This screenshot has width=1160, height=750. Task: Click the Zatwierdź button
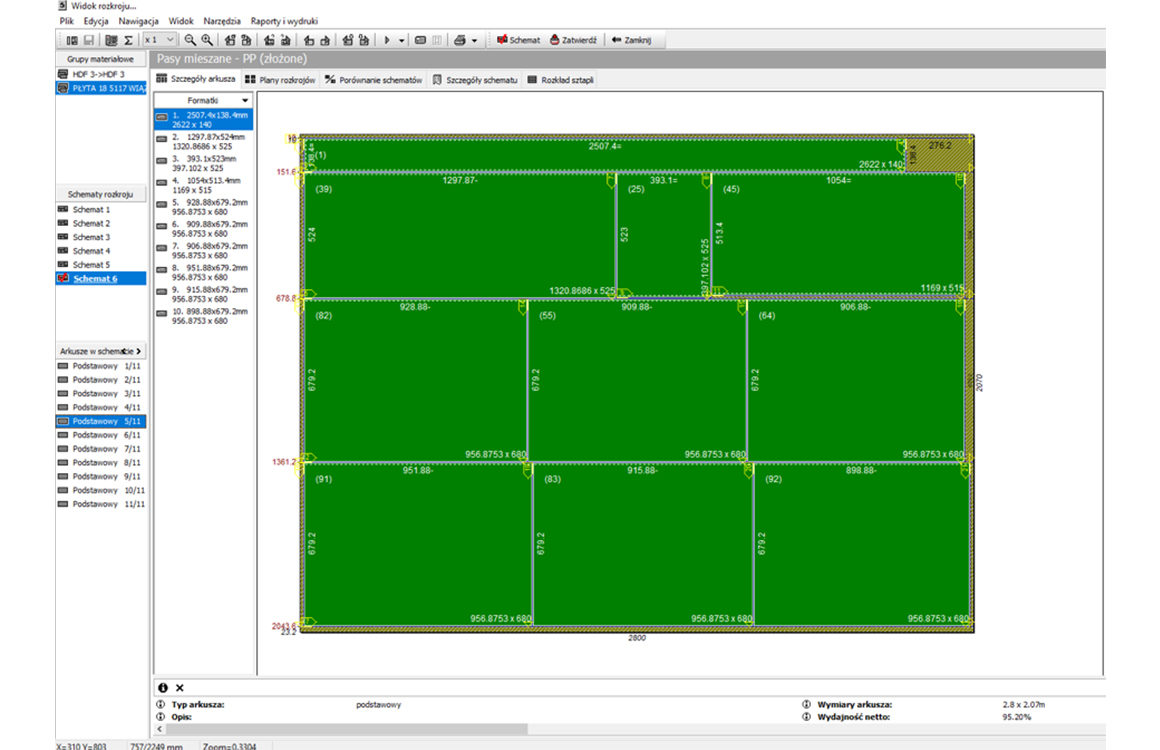pos(573,40)
